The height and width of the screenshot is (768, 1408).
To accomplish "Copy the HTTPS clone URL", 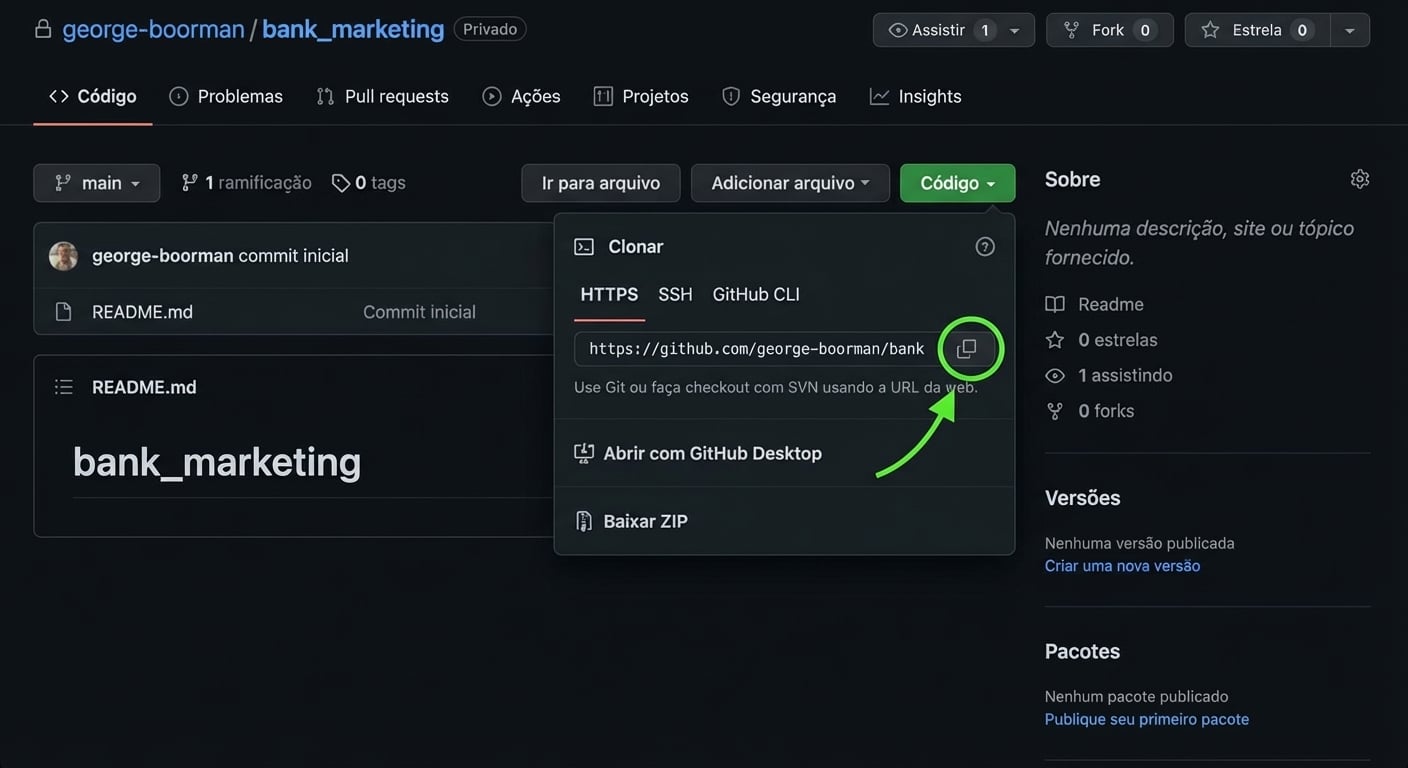I will tap(966, 349).
